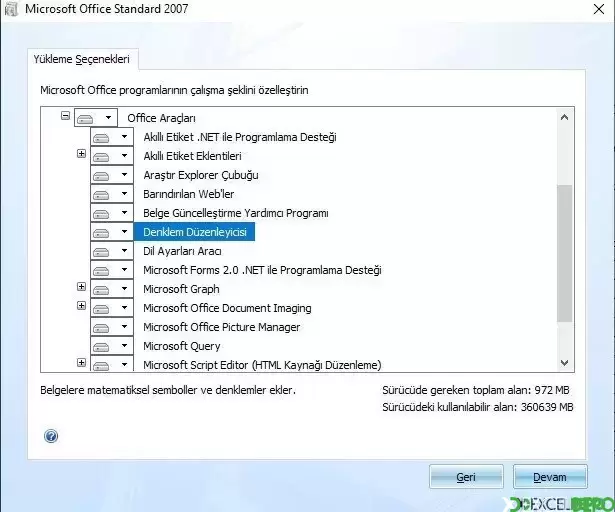This screenshot has width=615, height=512.
Task: Select the Akıllı Etiket Eklentileri item
Action: click(x=192, y=156)
